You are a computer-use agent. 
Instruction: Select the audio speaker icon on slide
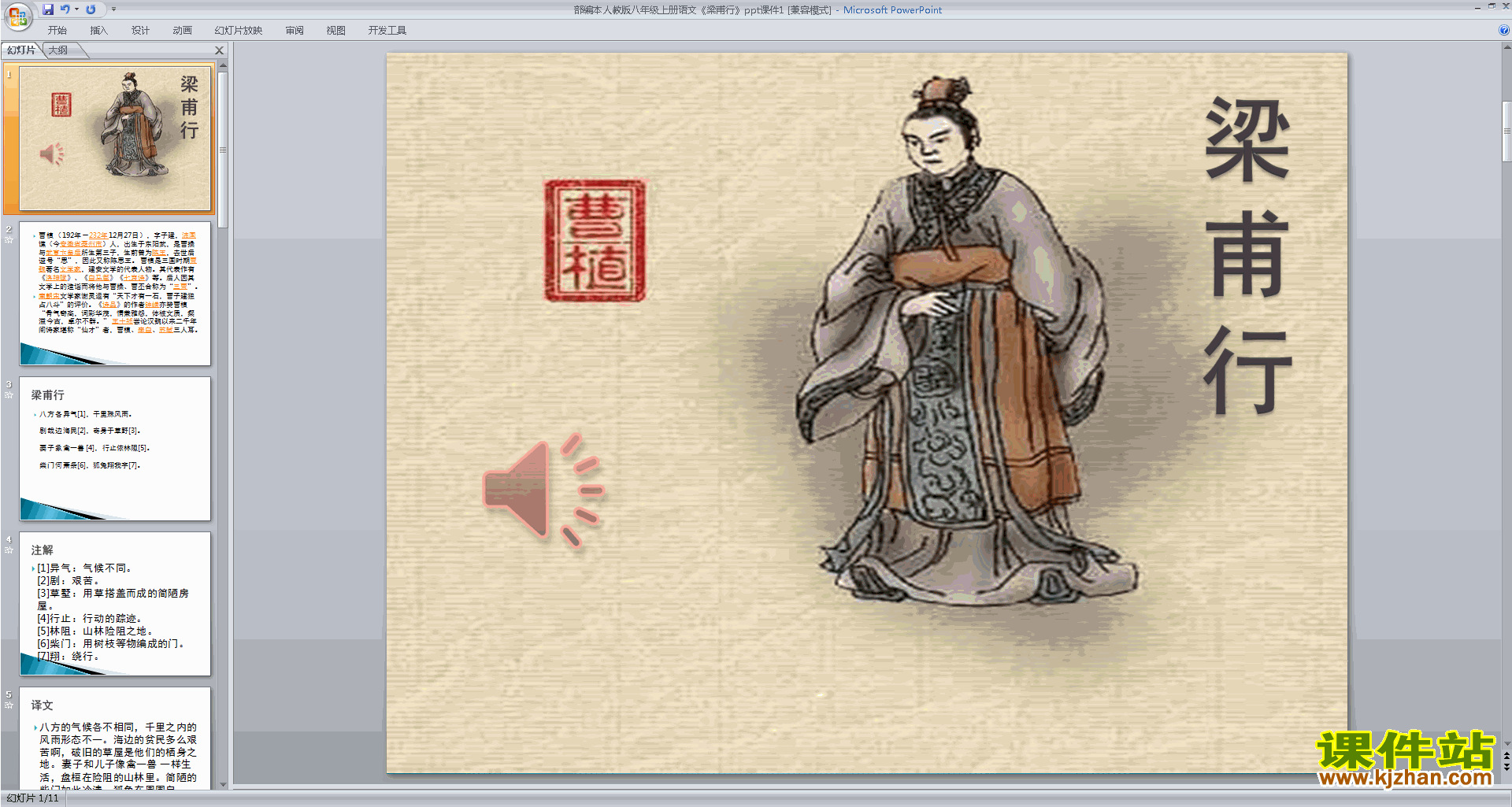coord(543,490)
